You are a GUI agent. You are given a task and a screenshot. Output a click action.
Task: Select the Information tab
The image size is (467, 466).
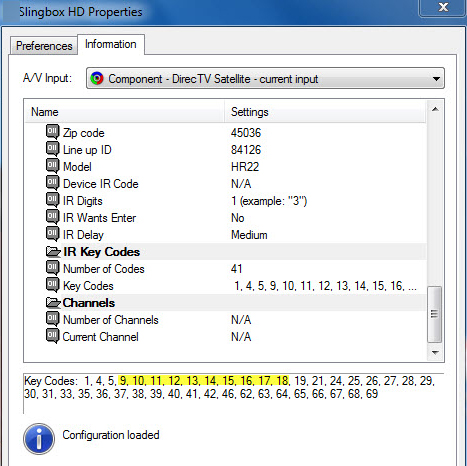111,44
